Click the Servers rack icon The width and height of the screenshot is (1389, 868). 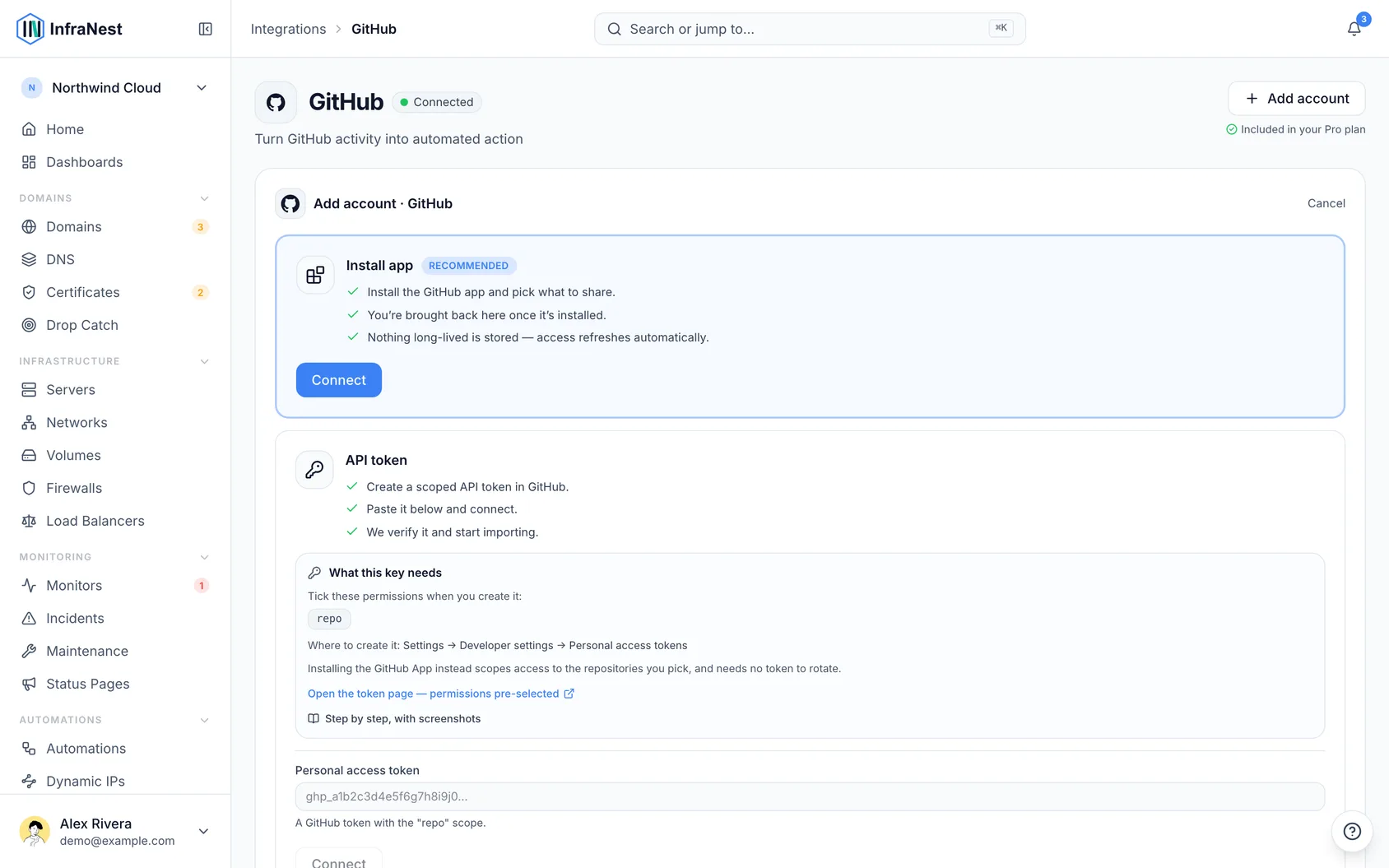pos(29,389)
